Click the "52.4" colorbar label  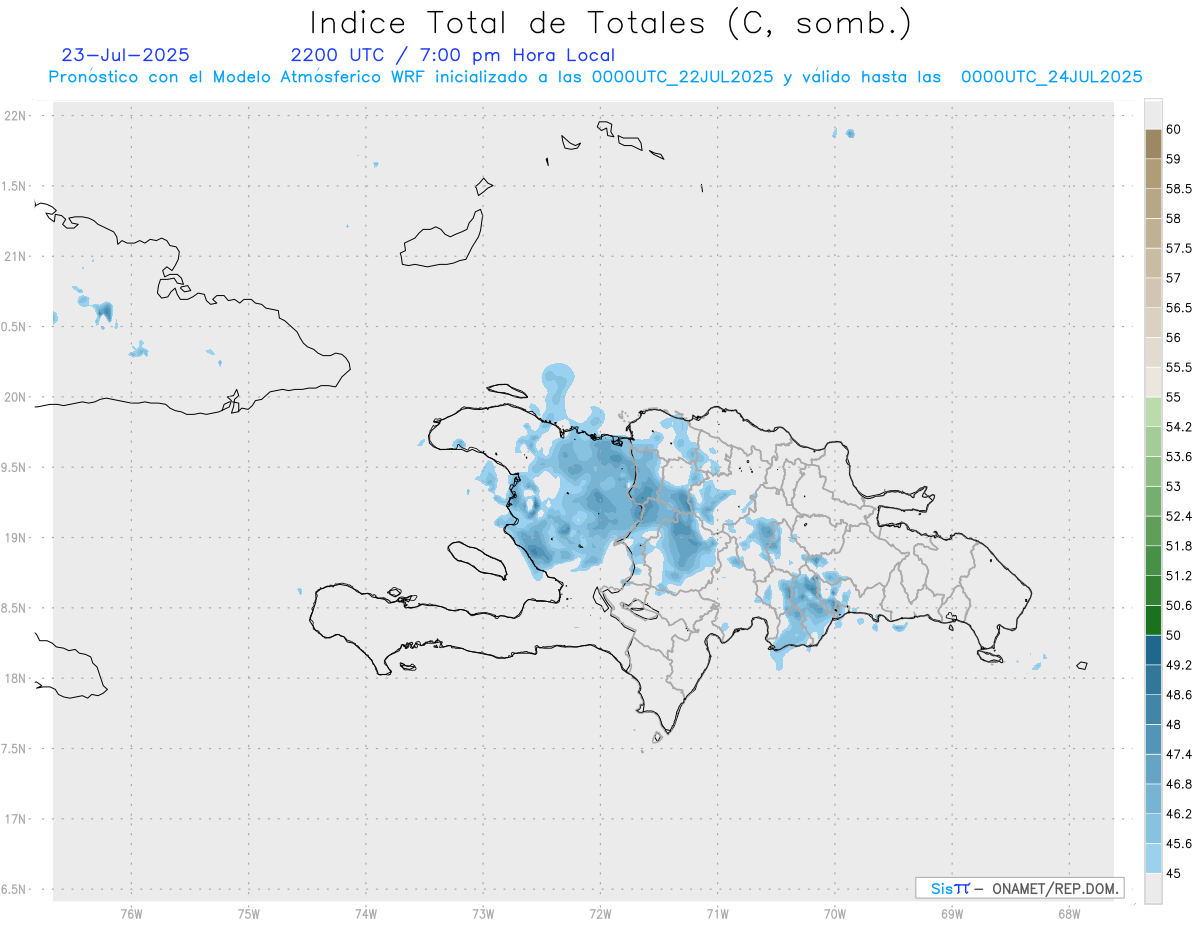[1179, 516]
